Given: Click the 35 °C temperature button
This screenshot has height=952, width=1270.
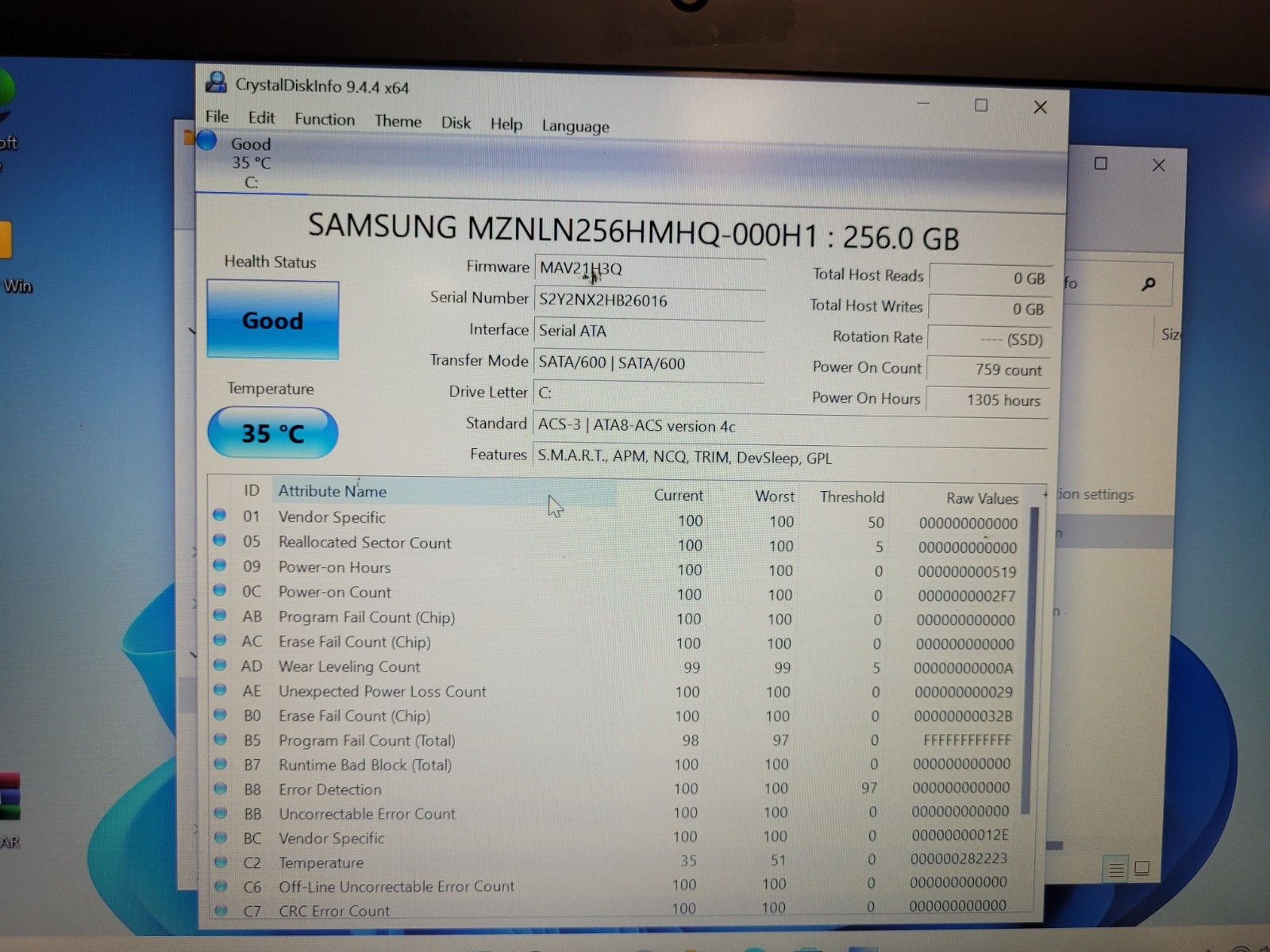Looking at the screenshot, I should click(x=272, y=433).
